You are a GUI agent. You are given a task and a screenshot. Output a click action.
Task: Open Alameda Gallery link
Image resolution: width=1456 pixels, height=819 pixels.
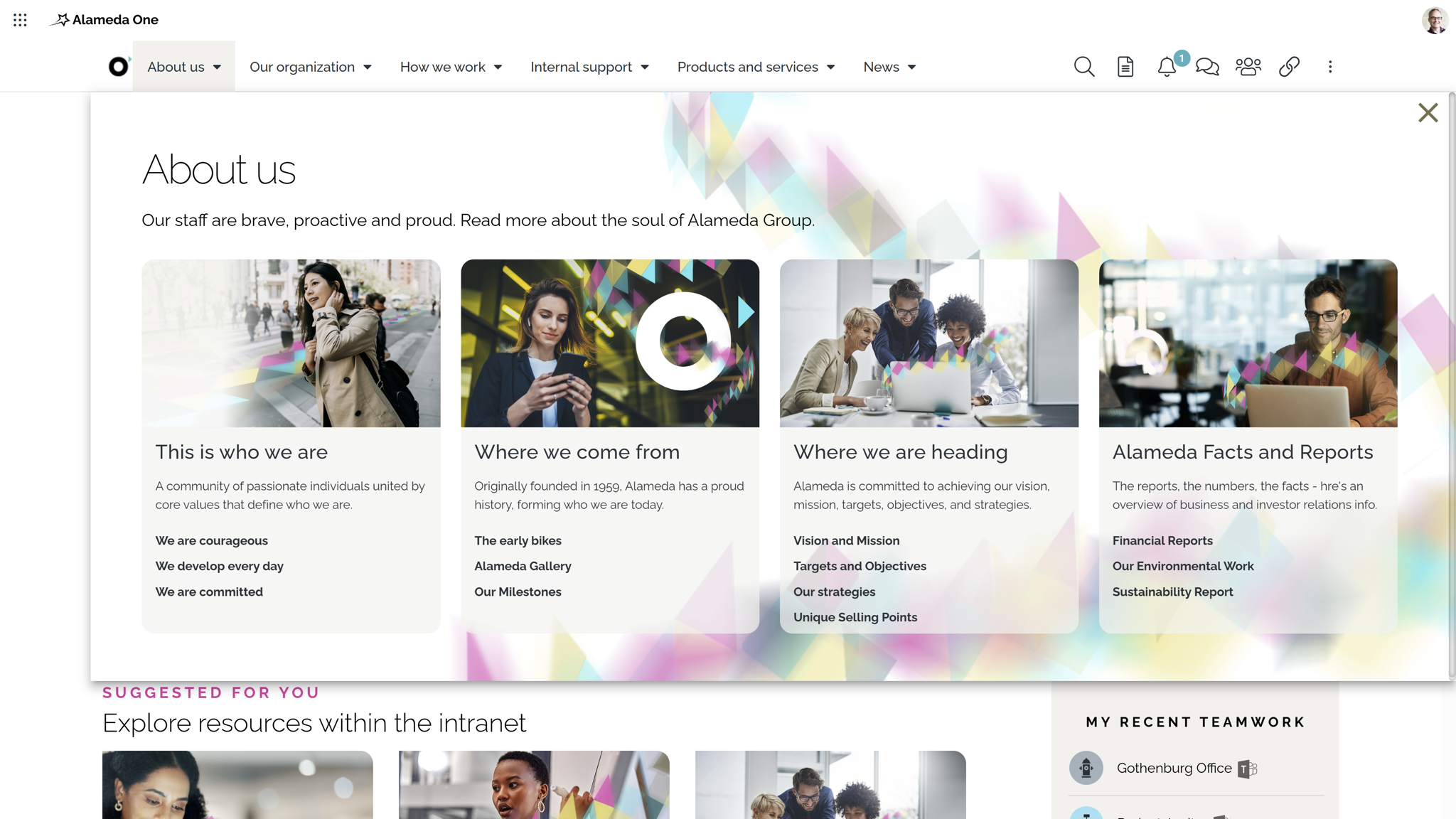[x=523, y=566]
